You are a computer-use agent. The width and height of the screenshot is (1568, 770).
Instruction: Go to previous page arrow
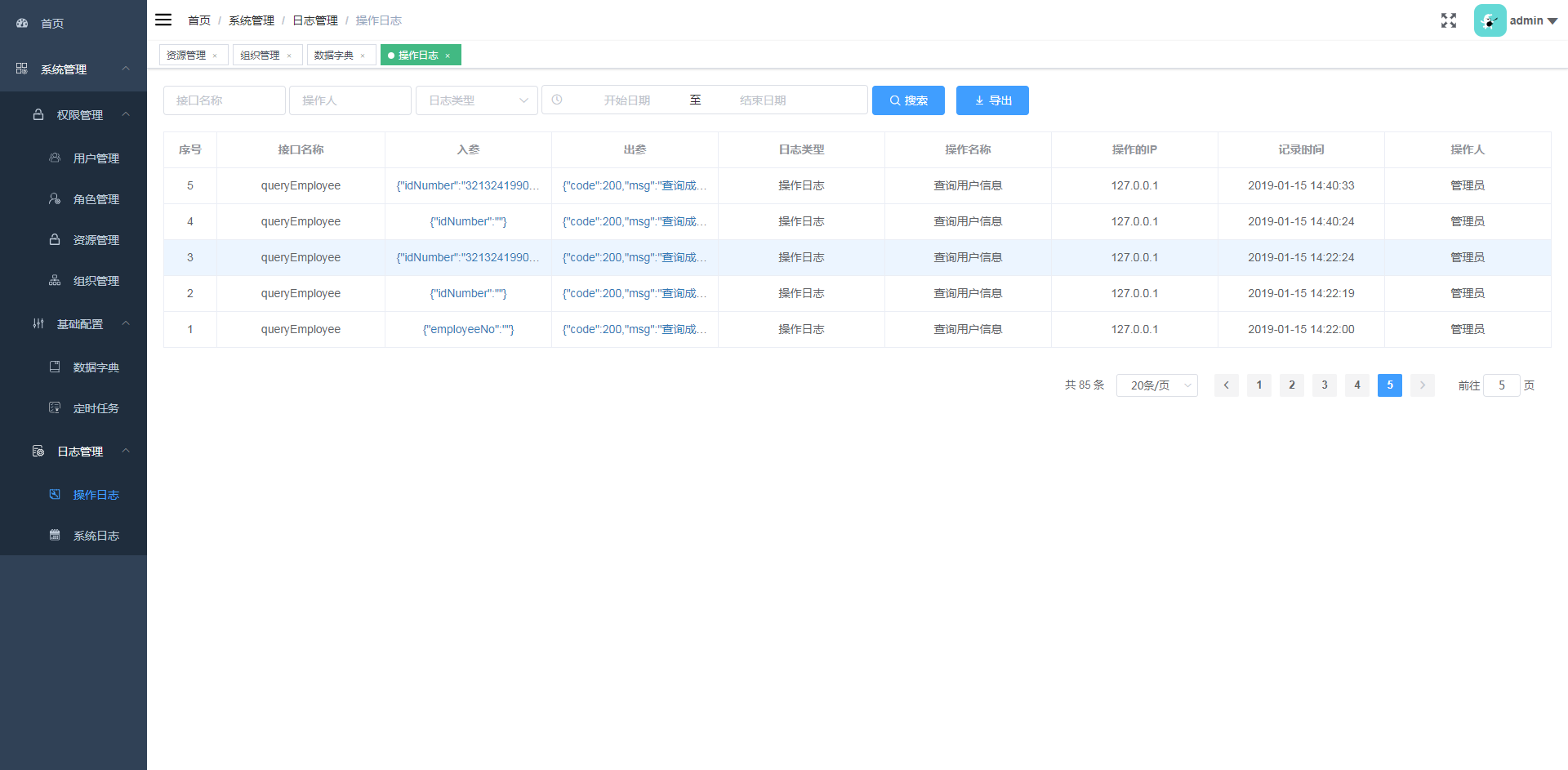coord(1227,385)
